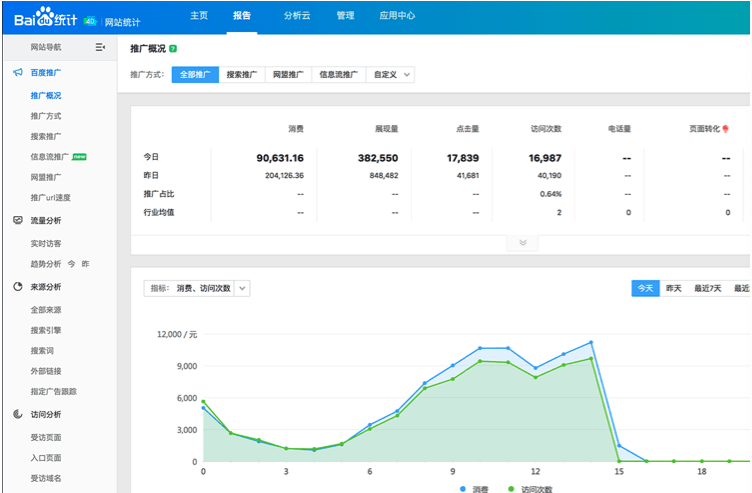The width and height of the screenshot is (752, 493).
Task: Open 搜索引擎 in the sidebar
Action: point(46,330)
